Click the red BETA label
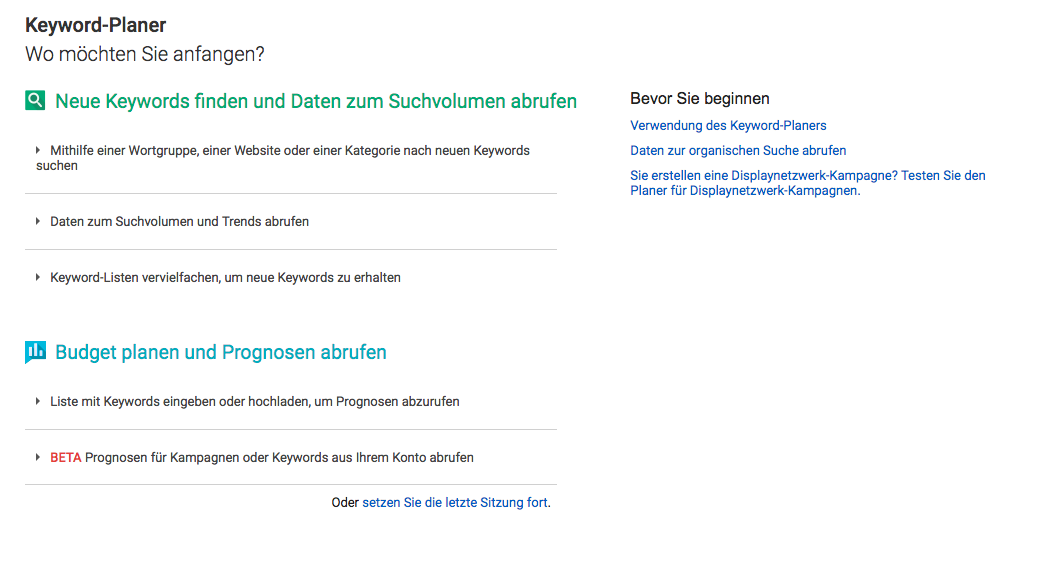Viewport: 1062px width, 578px height. tap(66, 457)
